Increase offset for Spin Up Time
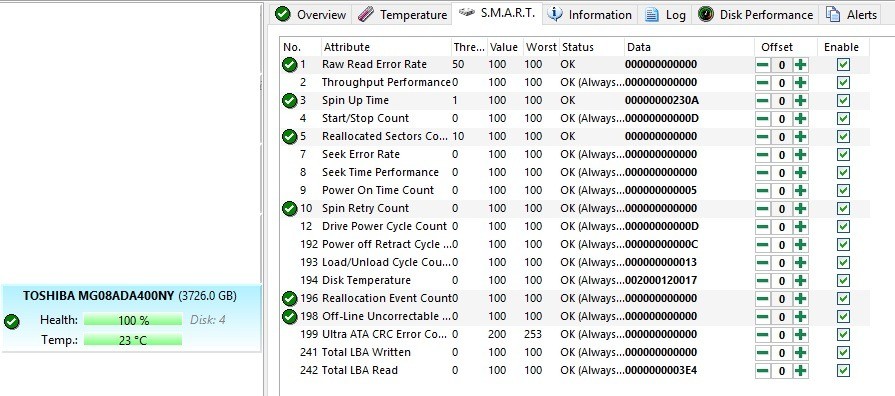 (801, 100)
